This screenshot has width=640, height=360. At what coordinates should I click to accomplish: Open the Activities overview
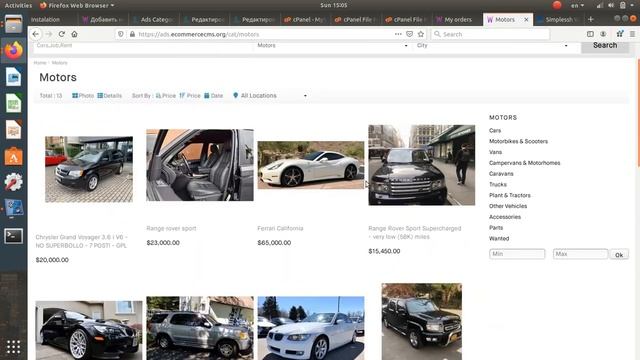[18, 5]
